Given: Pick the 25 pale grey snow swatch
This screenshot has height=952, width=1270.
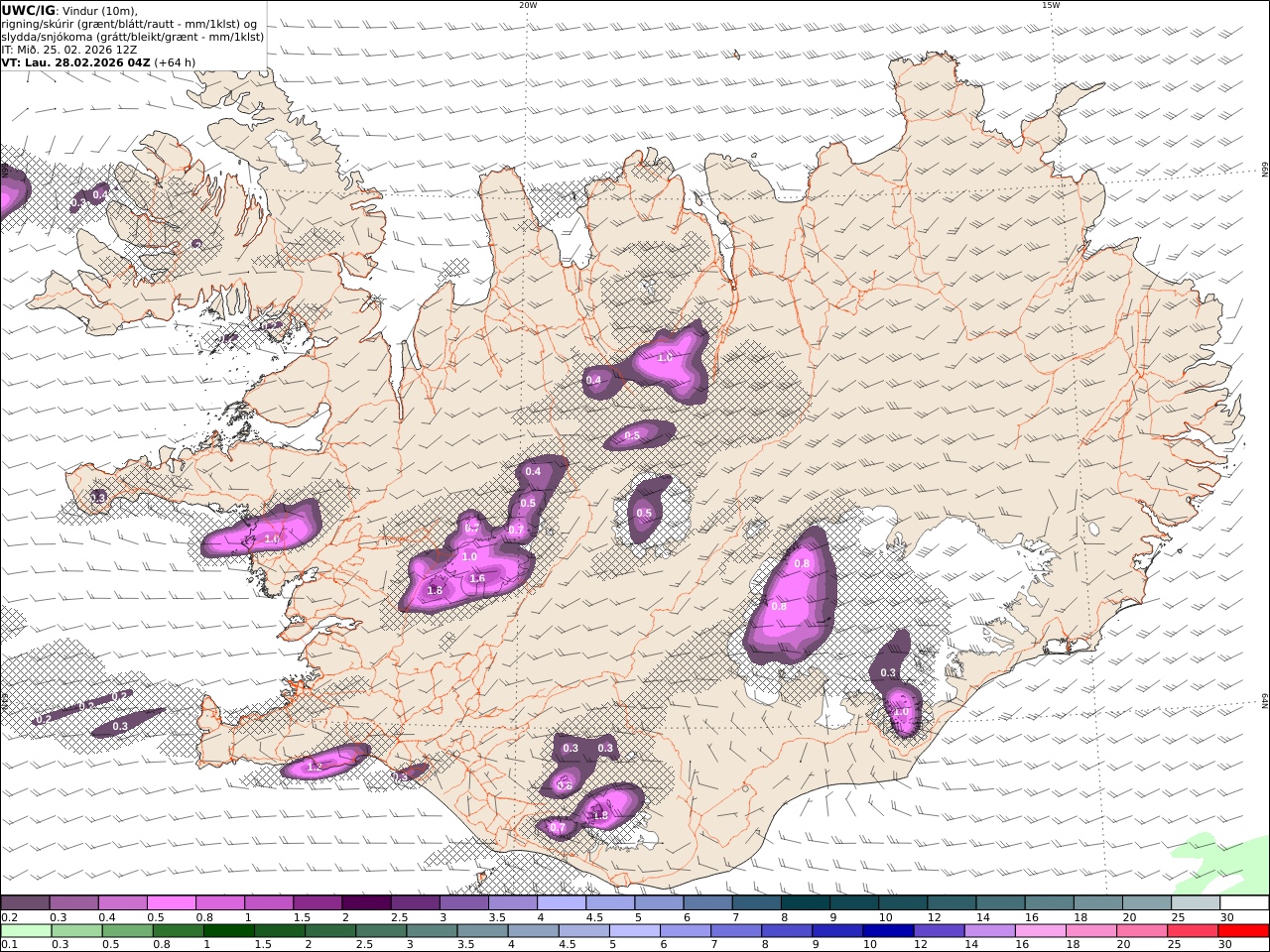Looking at the screenshot, I should click(1195, 903).
